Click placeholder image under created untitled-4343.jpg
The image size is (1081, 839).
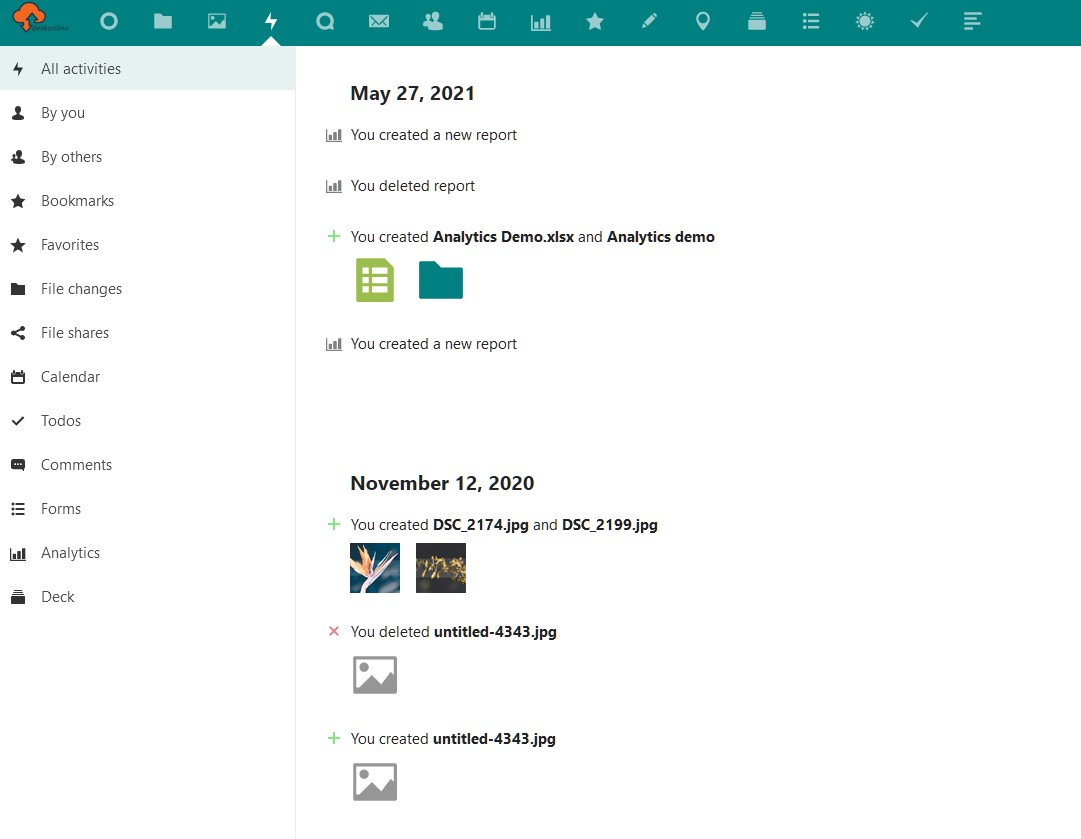coord(375,782)
